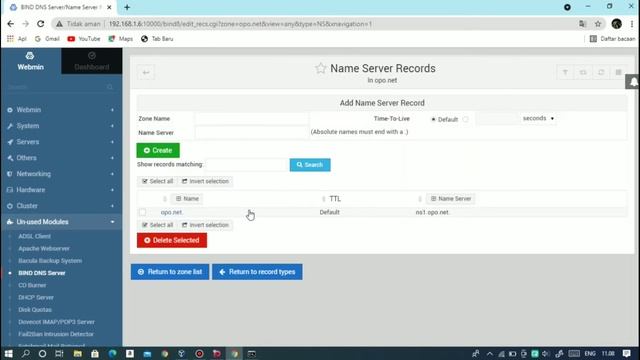Tick the checkbox for opo.net. record
This screenshot has width=640, height=360.
click(x=142, y=212)
